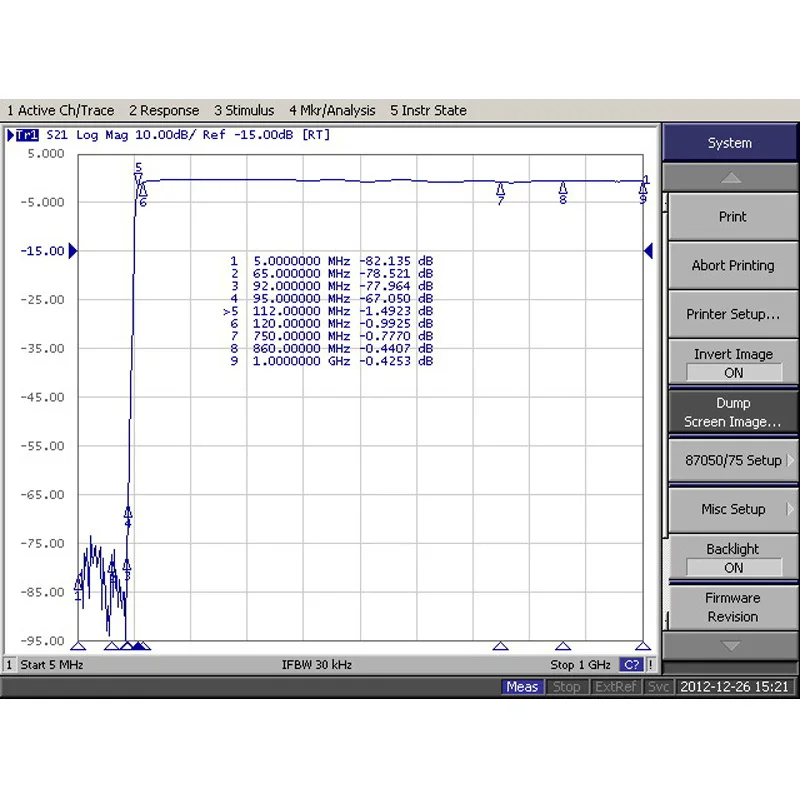The width and height of the screenshot is (800, 800).
Task: Click marker 7 triangle on frequency axis
Action: tap(501, 646)
